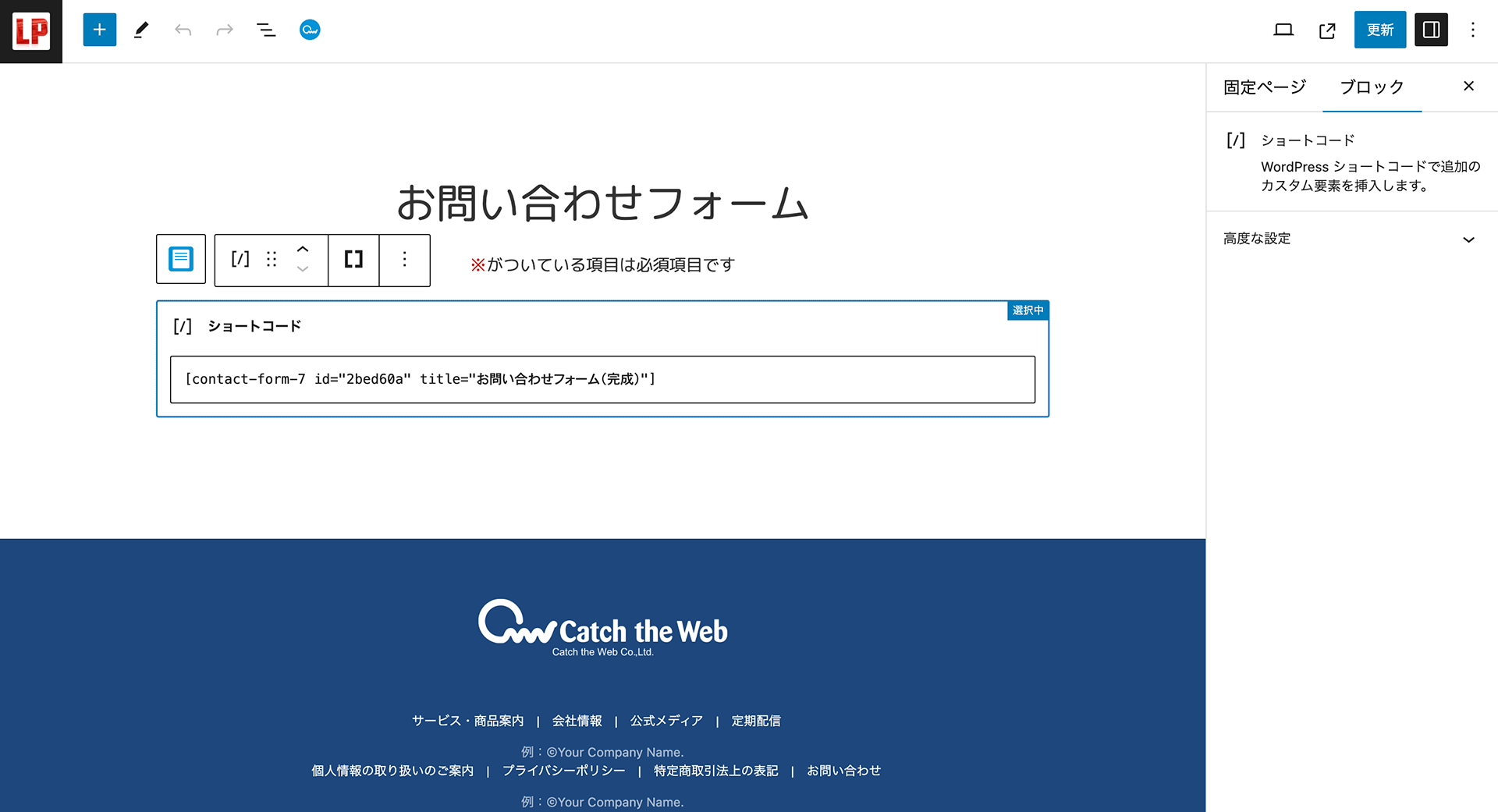Click the move-down chevron in the block toolbar
The width and height of the screenshot is (1498, 812).
[303, 269]
